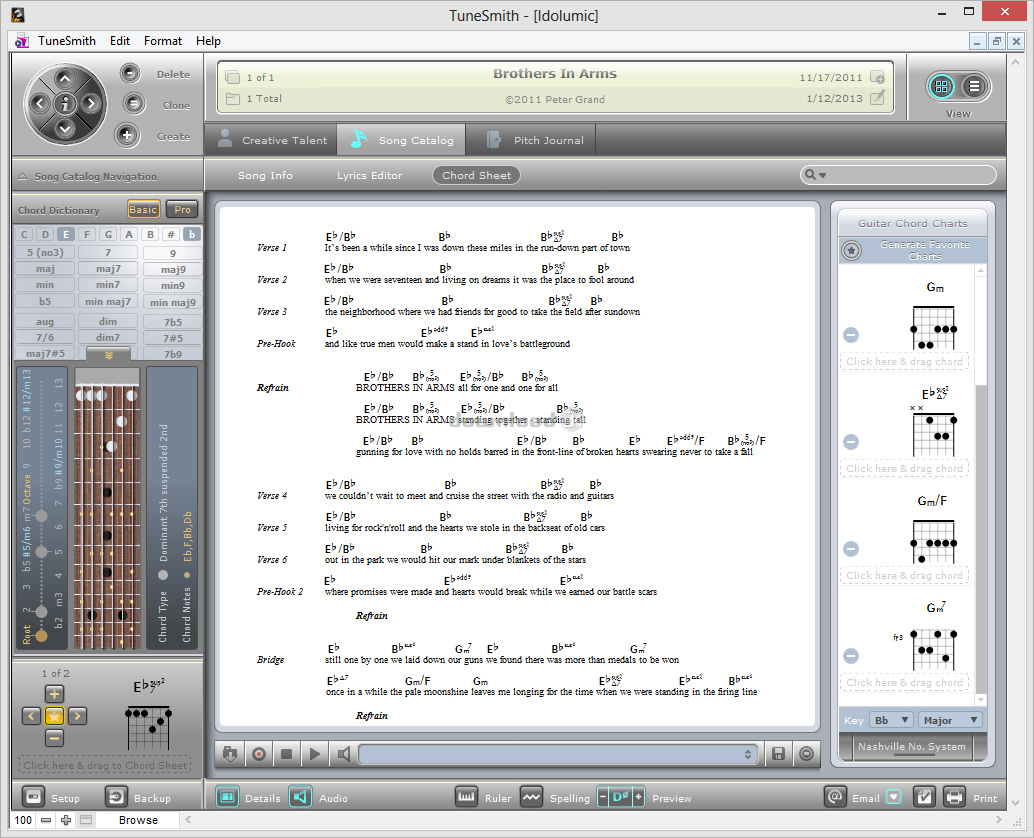Click the Delete record minus icon
The width and height of the screenshot is (1034, 838).
130,73
